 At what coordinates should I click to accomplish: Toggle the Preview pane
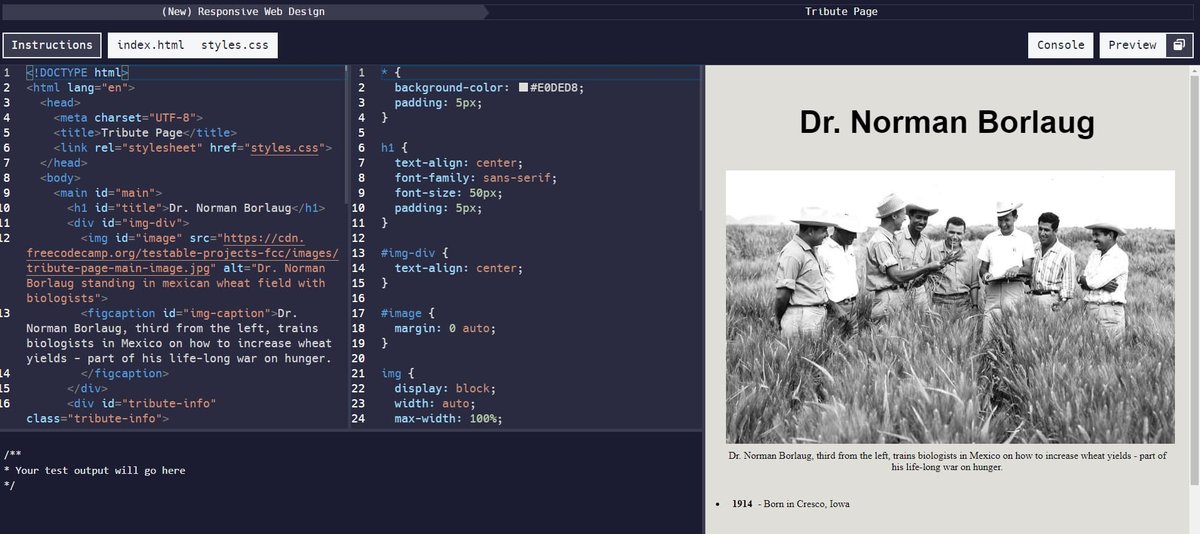pyautogui.click(x=1132, y=45)
